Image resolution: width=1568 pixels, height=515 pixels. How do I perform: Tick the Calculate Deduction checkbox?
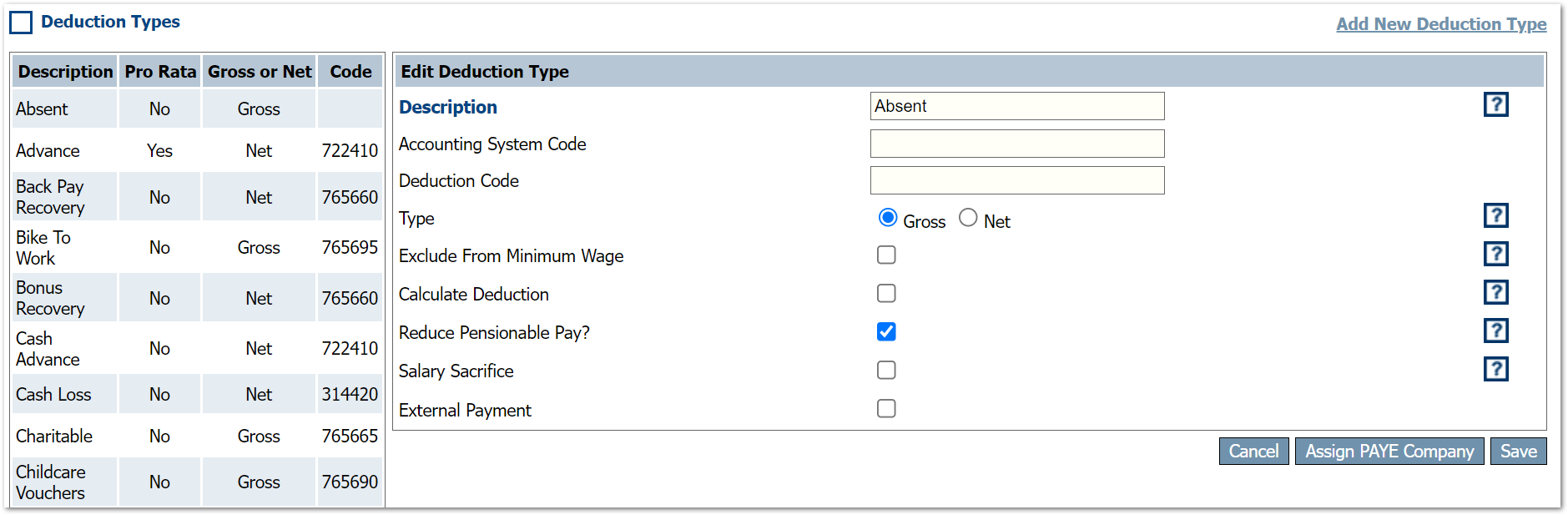[x=886, y=293]
